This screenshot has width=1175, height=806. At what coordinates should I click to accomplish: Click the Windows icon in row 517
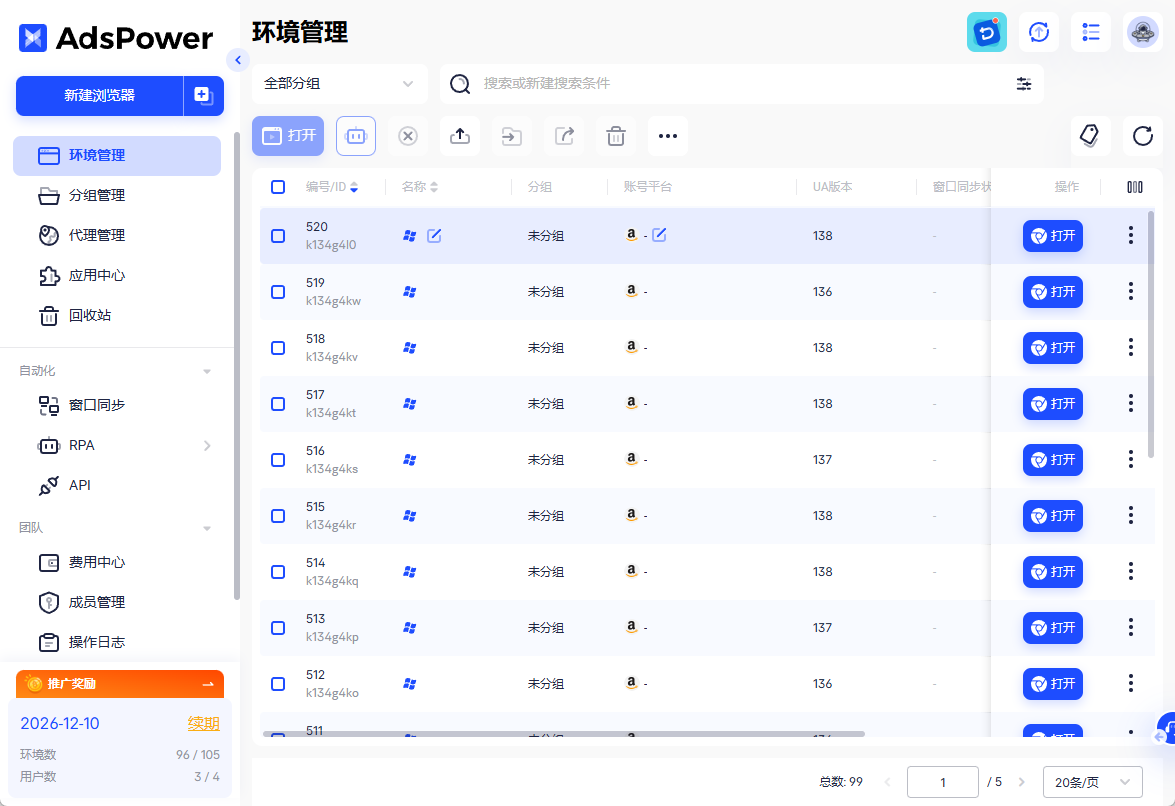(409, 404)
